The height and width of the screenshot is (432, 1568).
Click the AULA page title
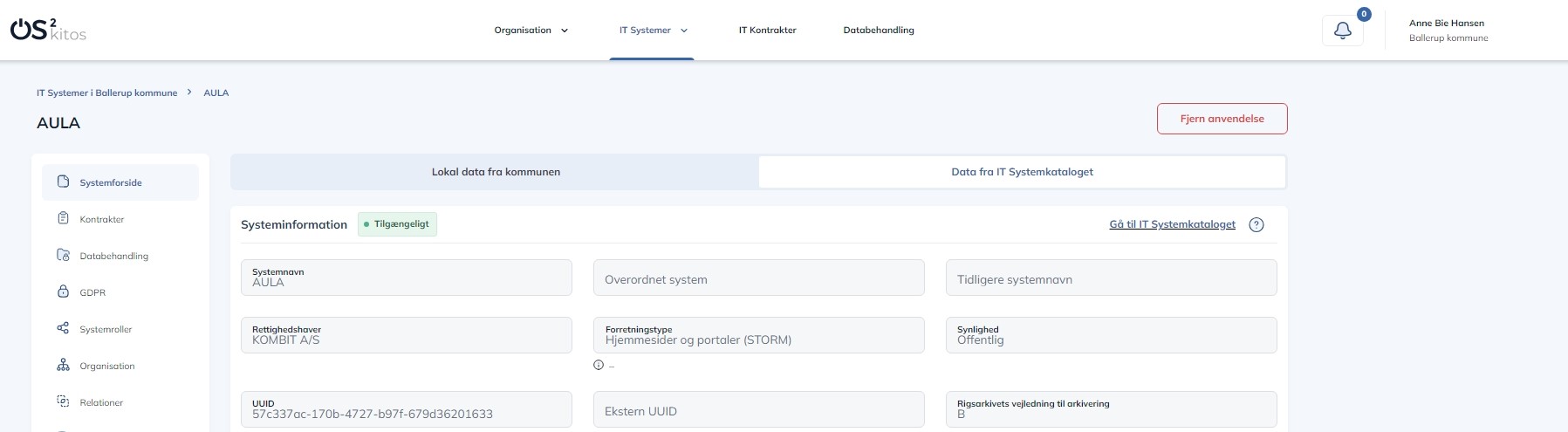click(x=58, y=123)
